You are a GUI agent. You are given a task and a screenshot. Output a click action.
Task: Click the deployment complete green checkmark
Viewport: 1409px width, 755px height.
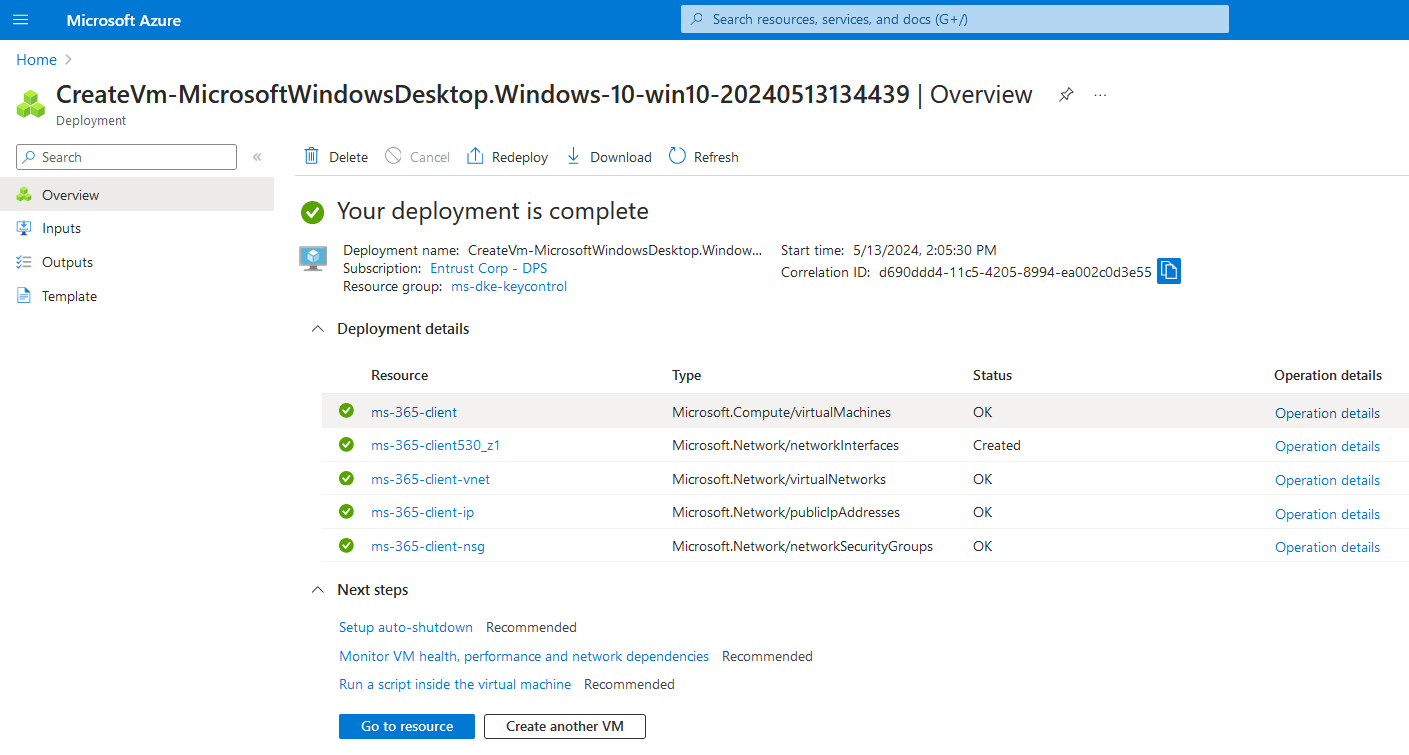[313, 212]
